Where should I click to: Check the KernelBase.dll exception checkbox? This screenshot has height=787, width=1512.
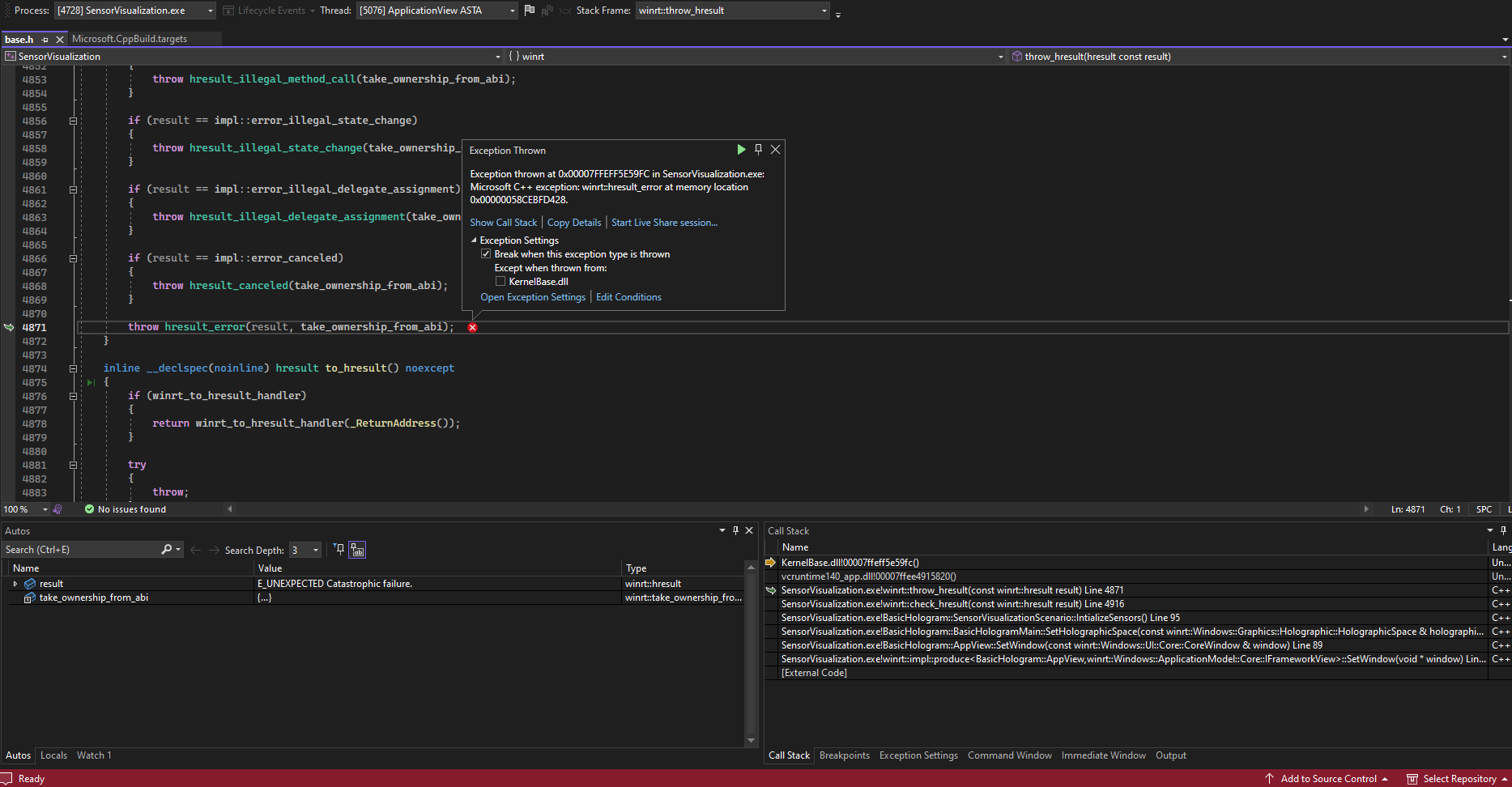[x=500, y=282]
